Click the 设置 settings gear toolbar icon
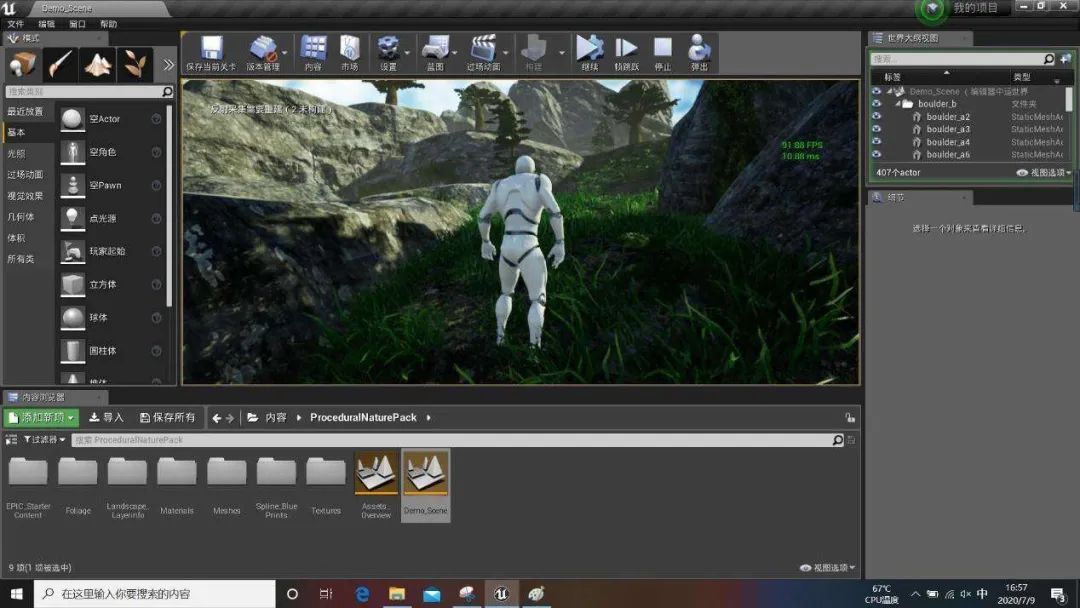The height and width of the screenshot is (608, 1080). 388,48
